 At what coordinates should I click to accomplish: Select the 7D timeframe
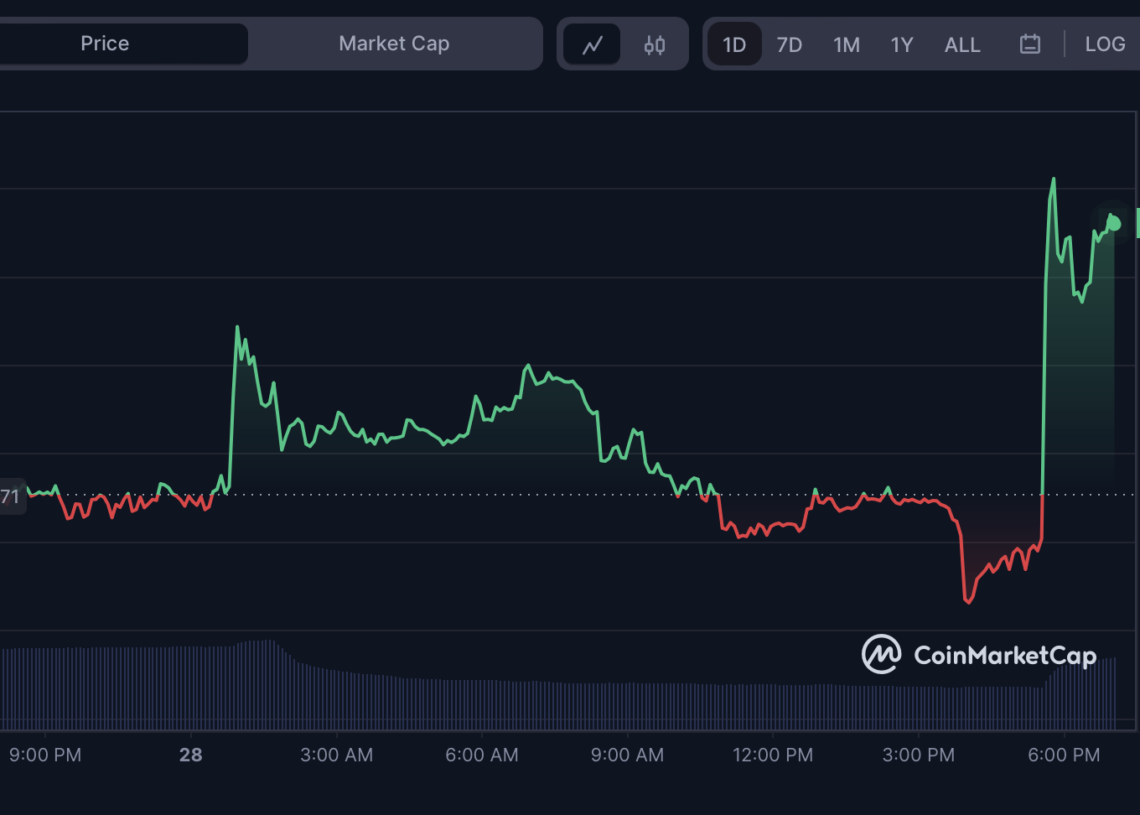(789, 44)
